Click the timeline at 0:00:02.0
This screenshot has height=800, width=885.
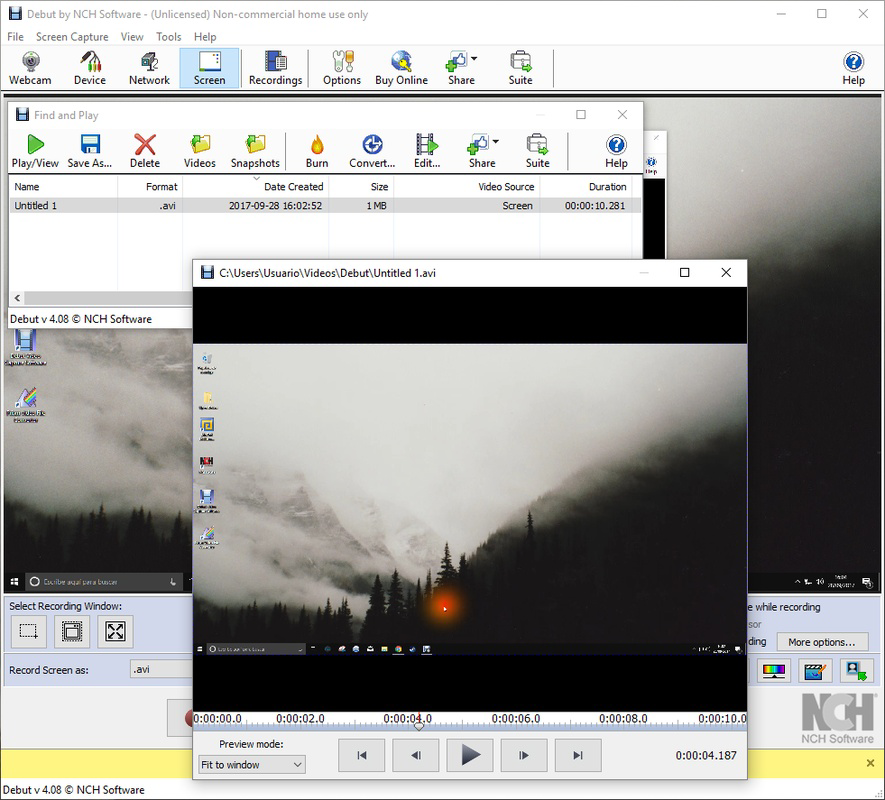pos(300,719)
